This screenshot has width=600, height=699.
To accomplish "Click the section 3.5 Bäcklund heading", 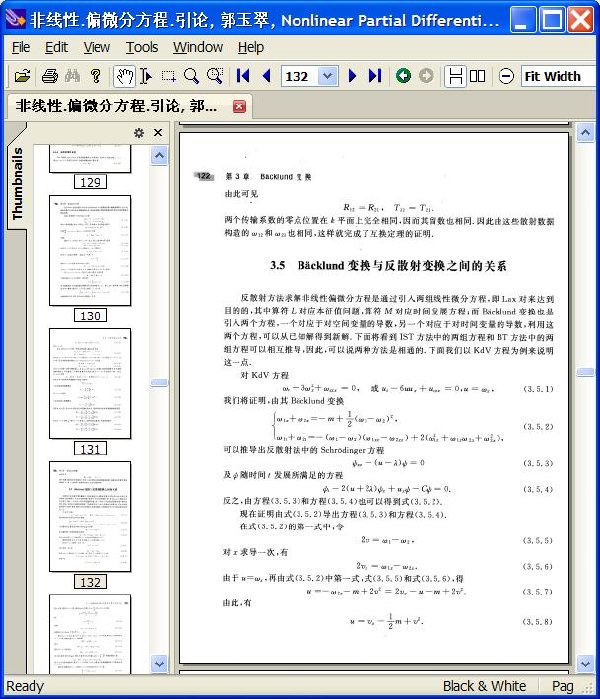I will click(388, 266).
